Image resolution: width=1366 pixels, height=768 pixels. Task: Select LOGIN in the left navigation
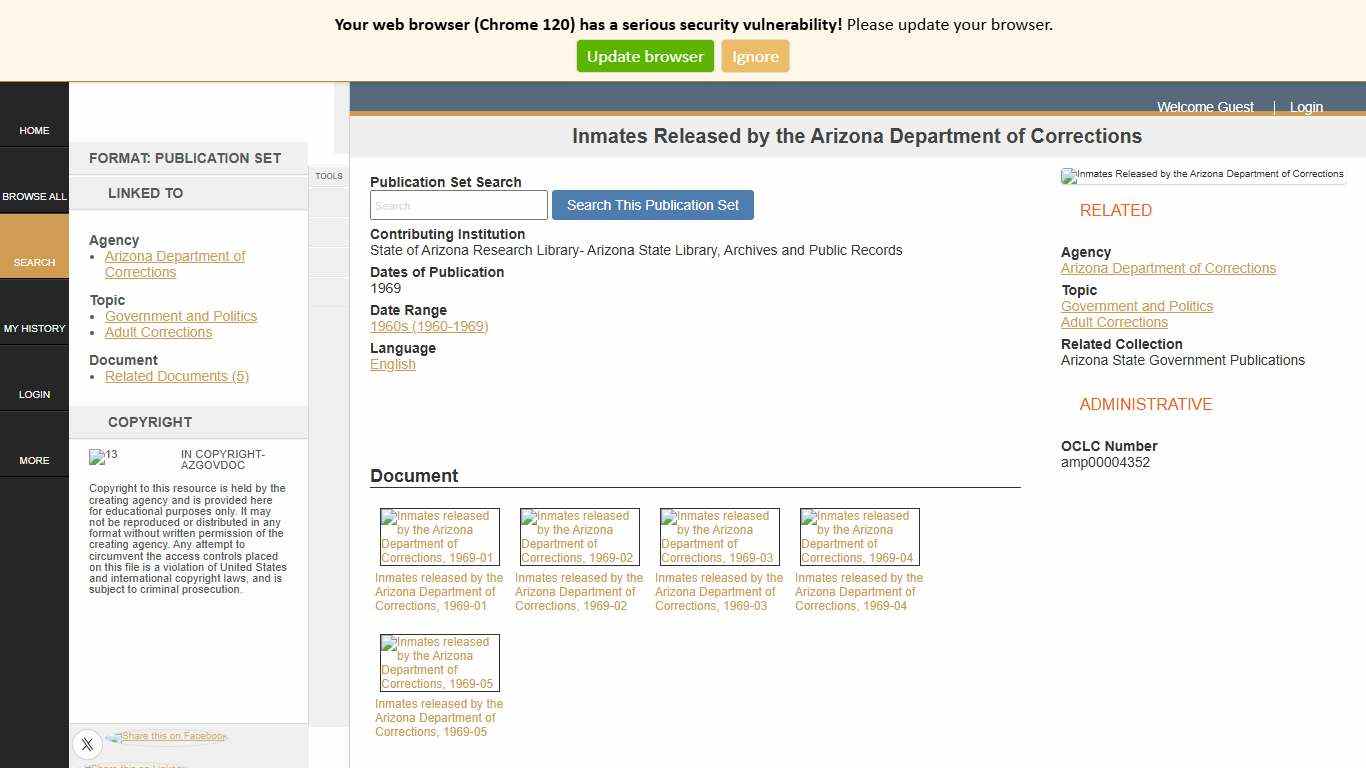point(34,394)
